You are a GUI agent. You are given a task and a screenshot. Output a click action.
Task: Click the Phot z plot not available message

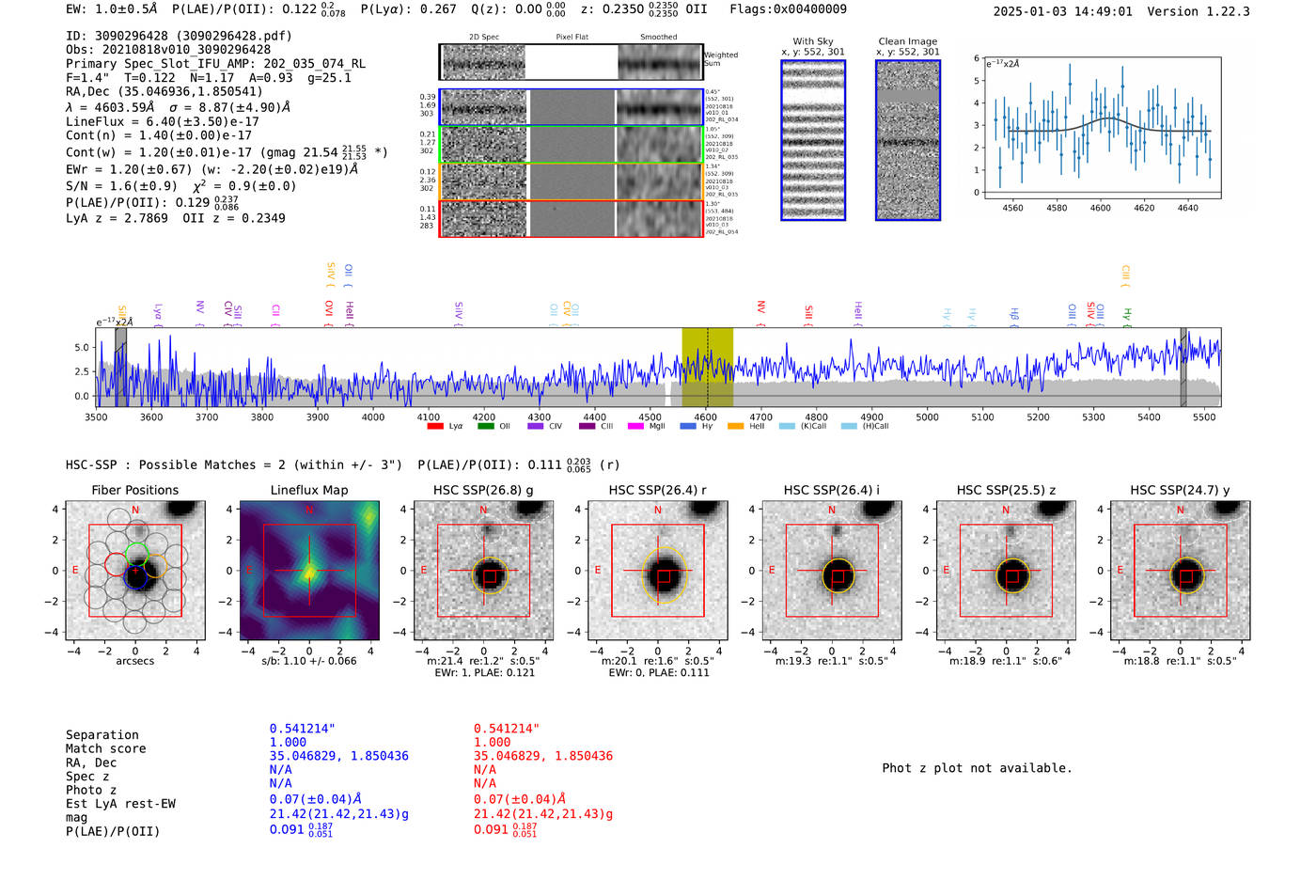(x=977, y=768)
